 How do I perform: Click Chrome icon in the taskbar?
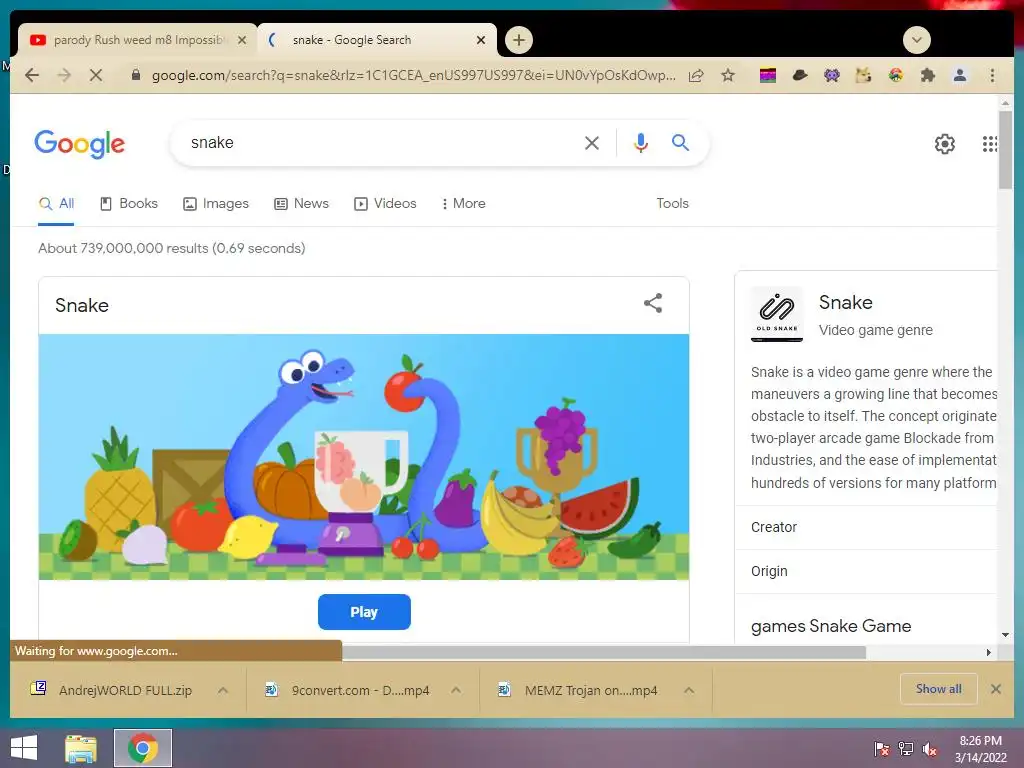(143, 748)
